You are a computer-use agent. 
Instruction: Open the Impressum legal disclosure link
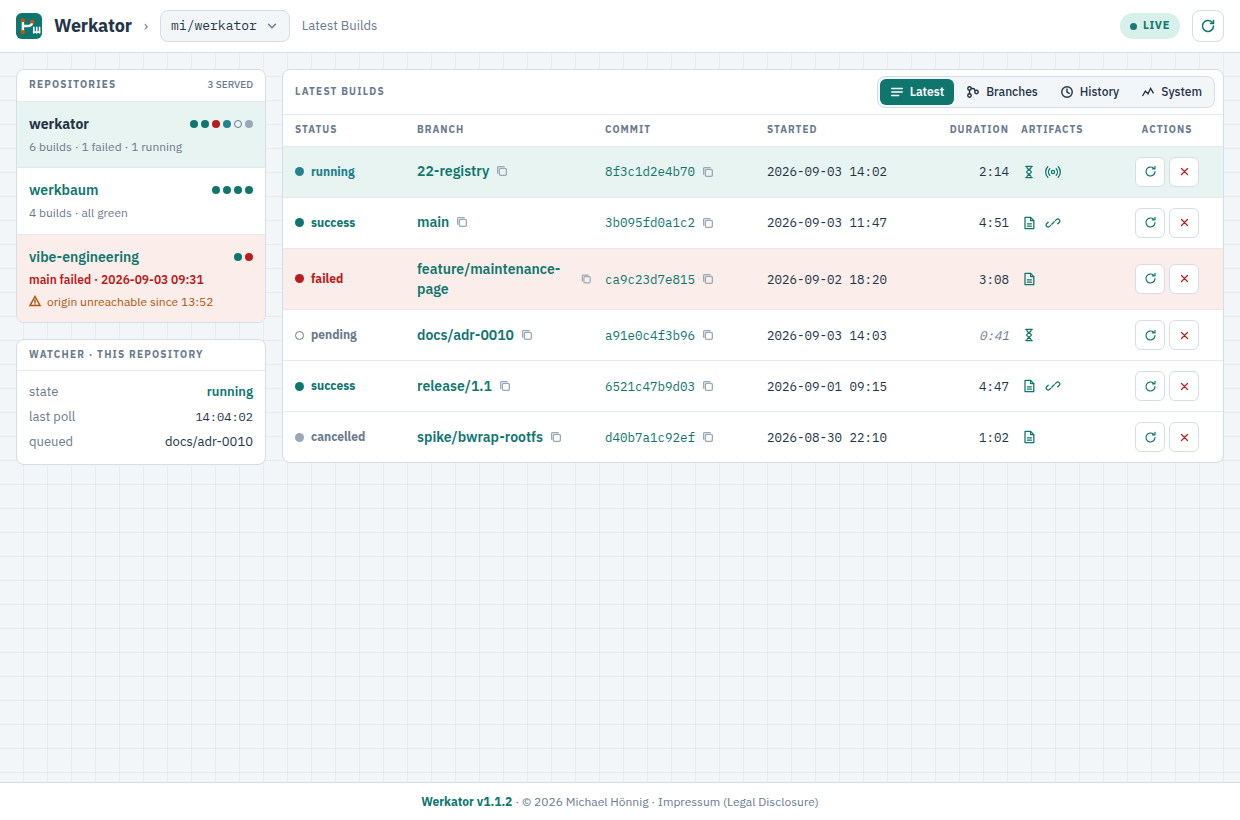(738, 802)
